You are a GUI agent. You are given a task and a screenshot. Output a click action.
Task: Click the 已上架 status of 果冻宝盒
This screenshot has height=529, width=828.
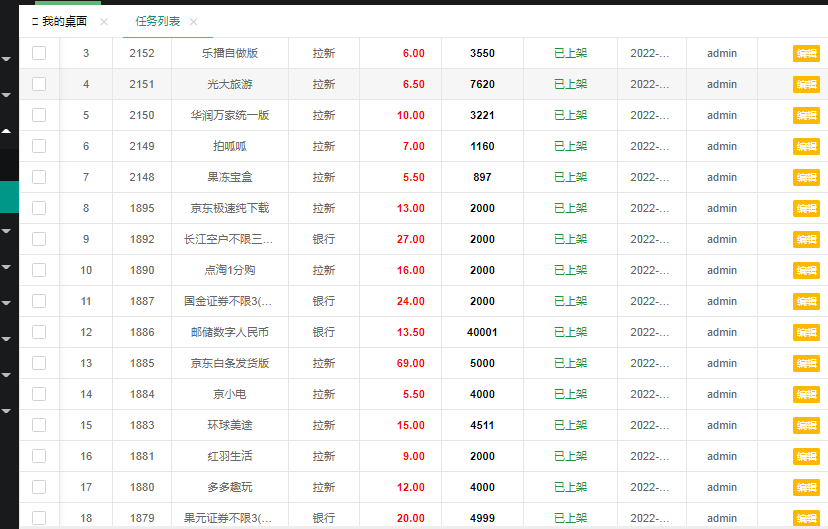[570, 177]
